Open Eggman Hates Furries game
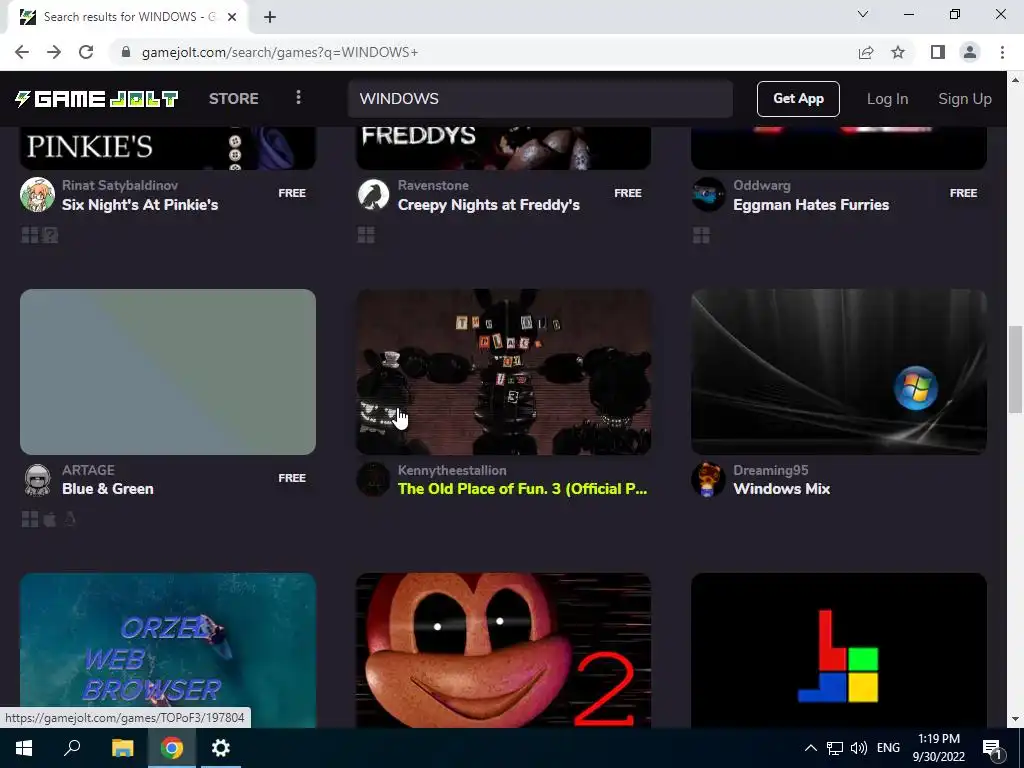 pyautogui.click(x=811, y=204)
